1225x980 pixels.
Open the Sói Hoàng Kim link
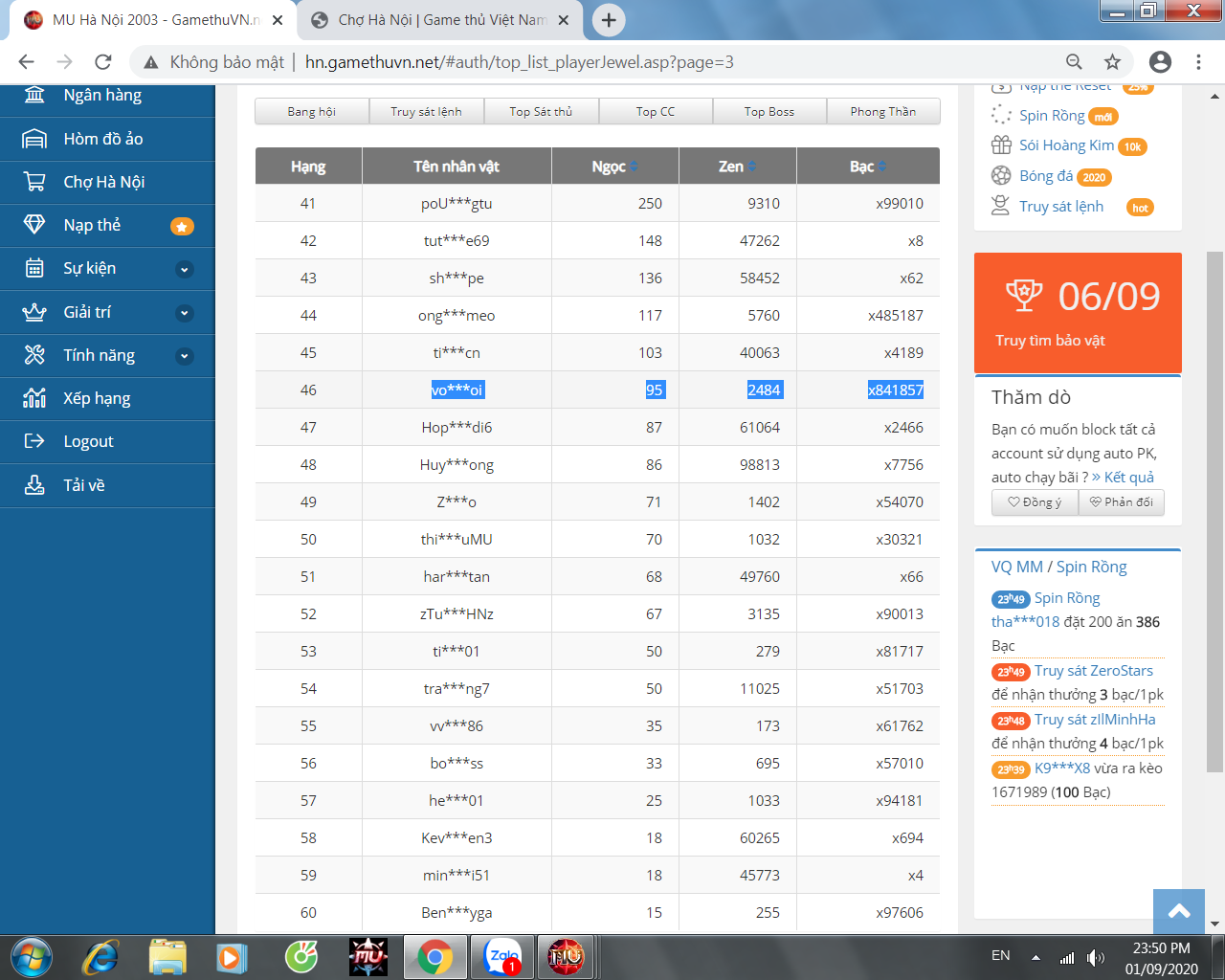1066,145
